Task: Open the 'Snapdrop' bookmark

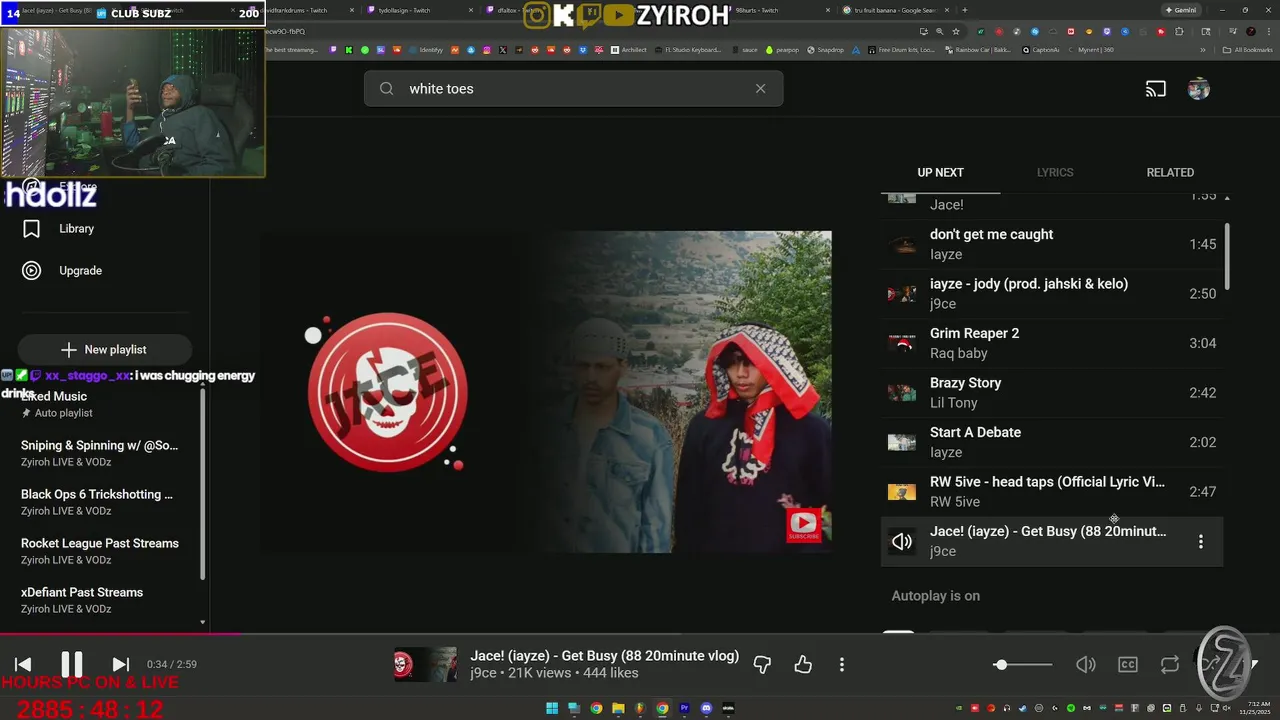Action: click(x=825, y=49)
